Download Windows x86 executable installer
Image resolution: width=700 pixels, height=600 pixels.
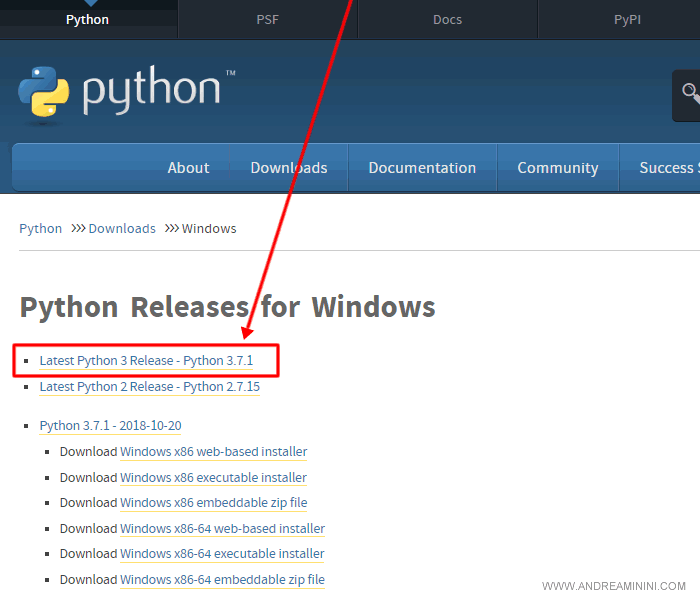click(x=213, y=478)
